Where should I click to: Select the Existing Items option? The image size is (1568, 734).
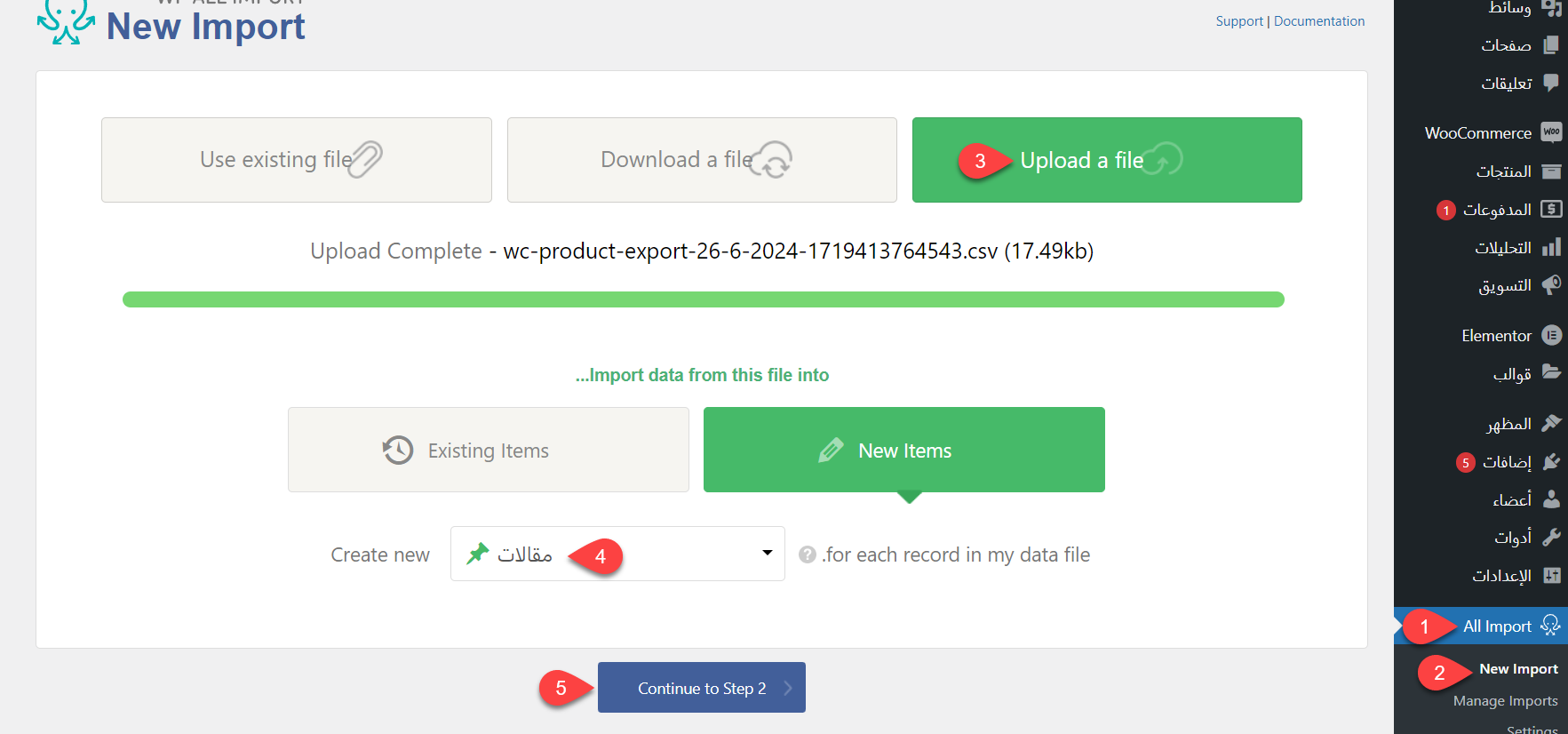488,451
